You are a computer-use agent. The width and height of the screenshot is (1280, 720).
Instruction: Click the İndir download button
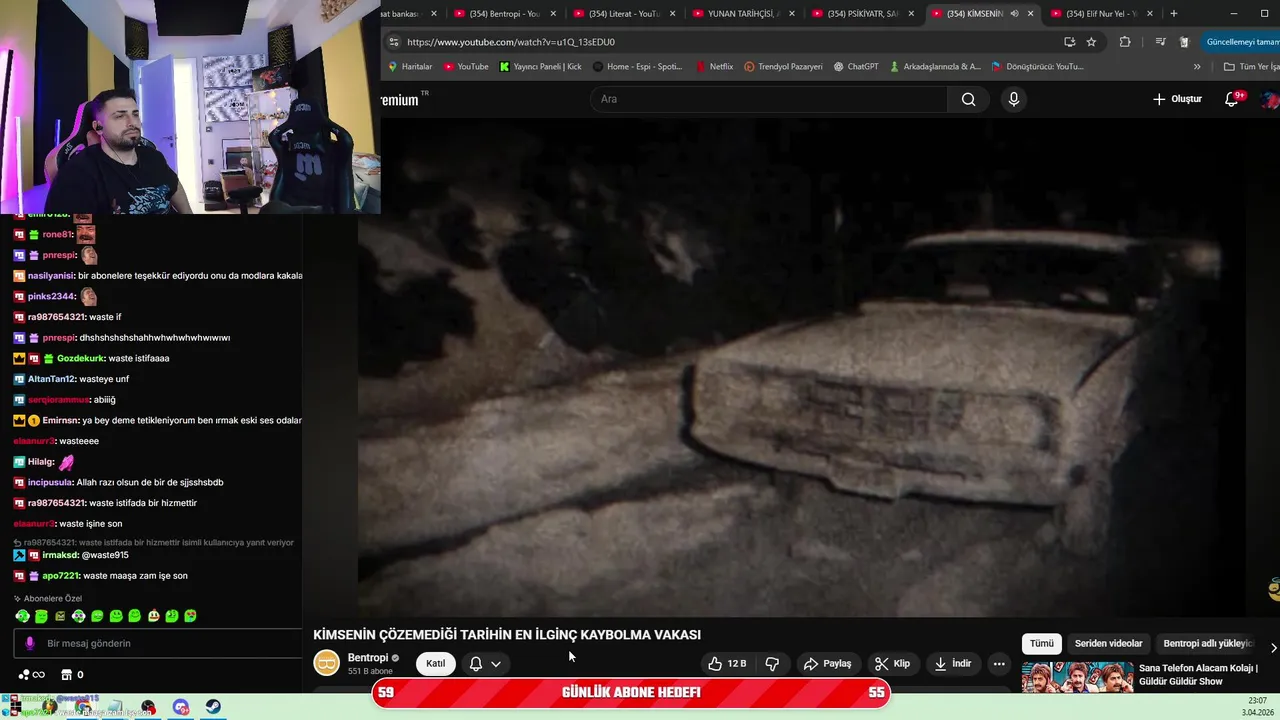(x=953, y=663)
